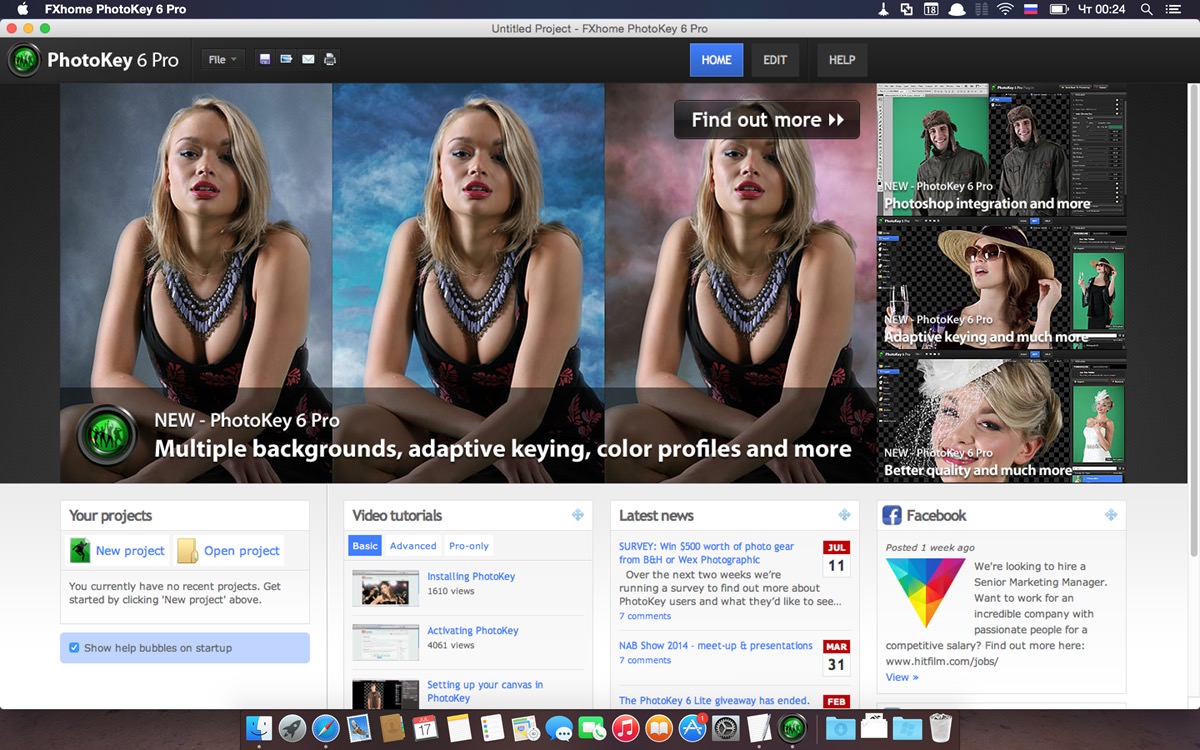Click the email envelope icon in toolbar
The width and height of the screenshot is (1200, 750).
[308, 59]
